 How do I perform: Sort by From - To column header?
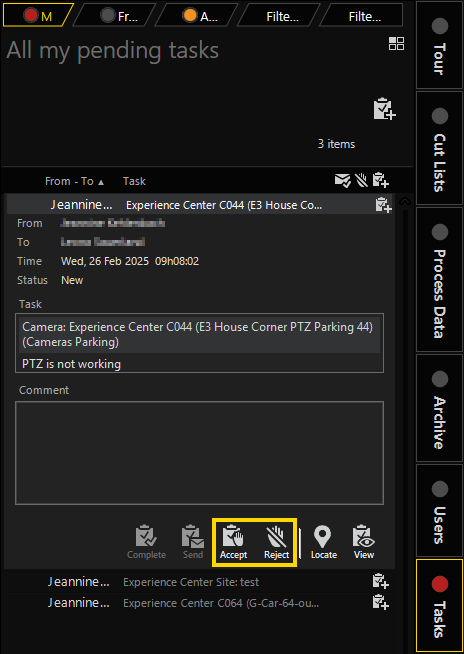[75, 181]
